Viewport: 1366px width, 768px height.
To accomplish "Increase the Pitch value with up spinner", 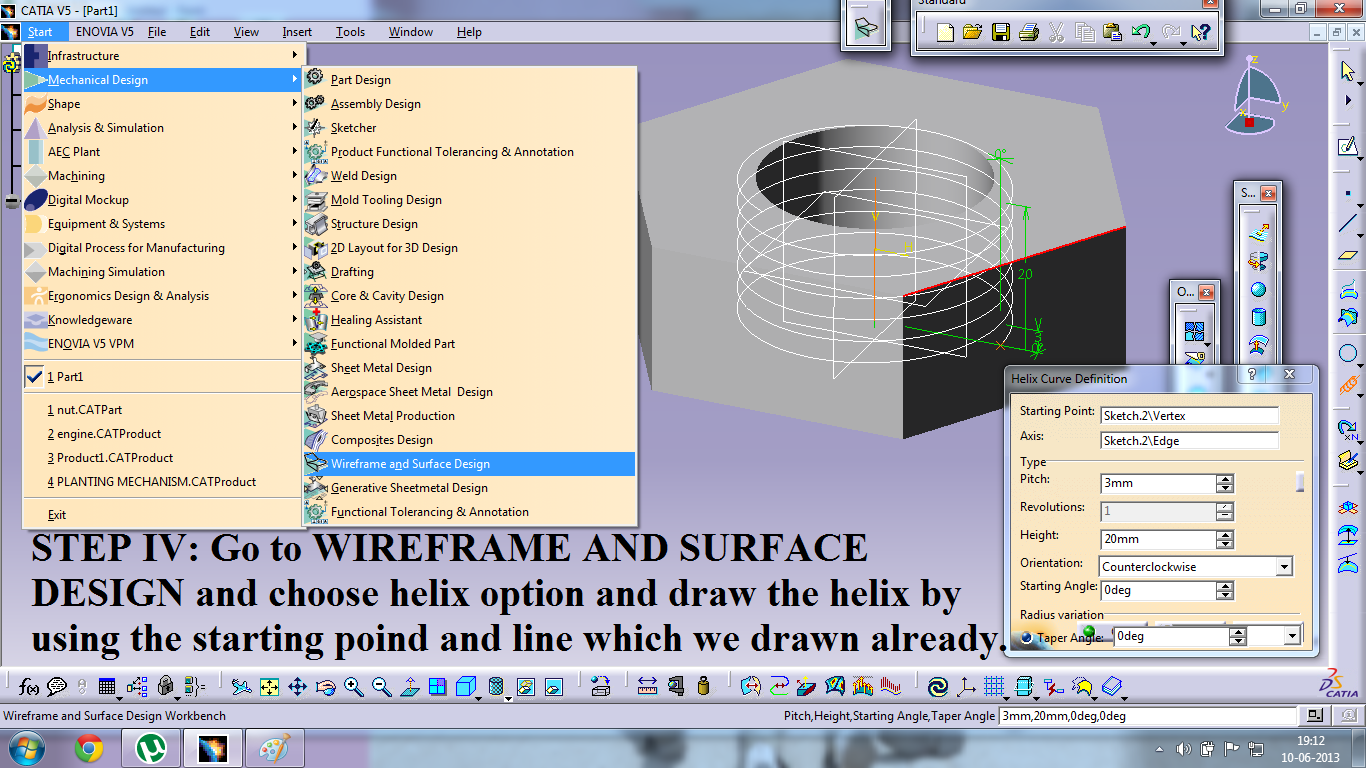I will (1225, 478).
